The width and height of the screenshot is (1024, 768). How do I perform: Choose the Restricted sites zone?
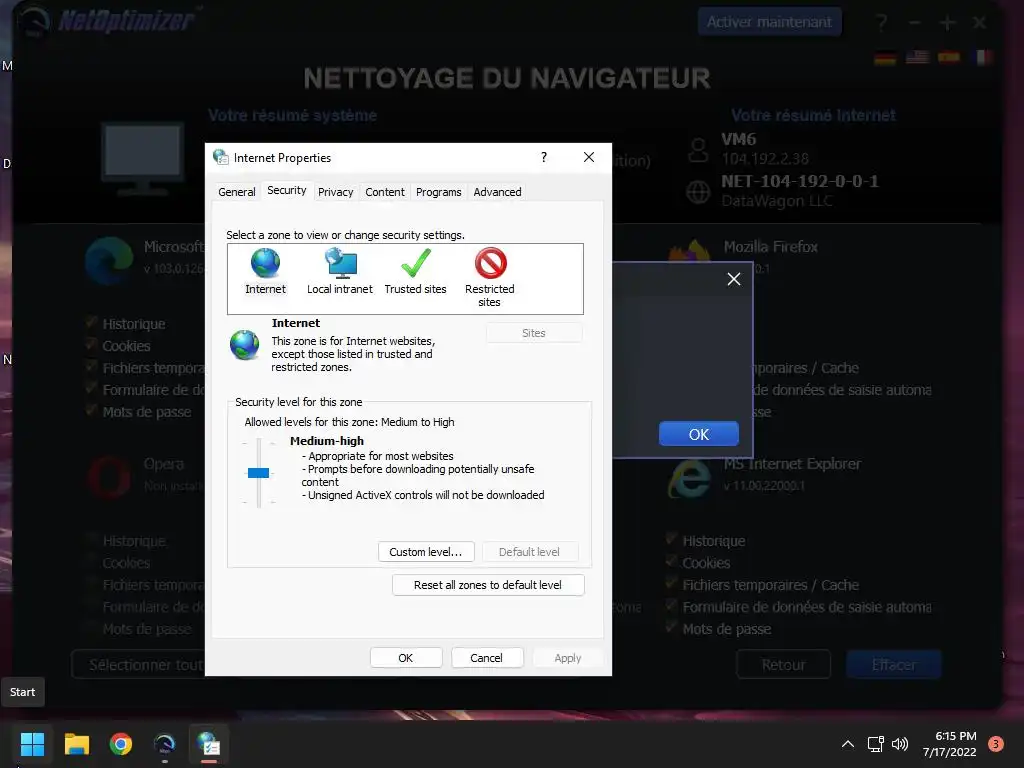[490, 277]
